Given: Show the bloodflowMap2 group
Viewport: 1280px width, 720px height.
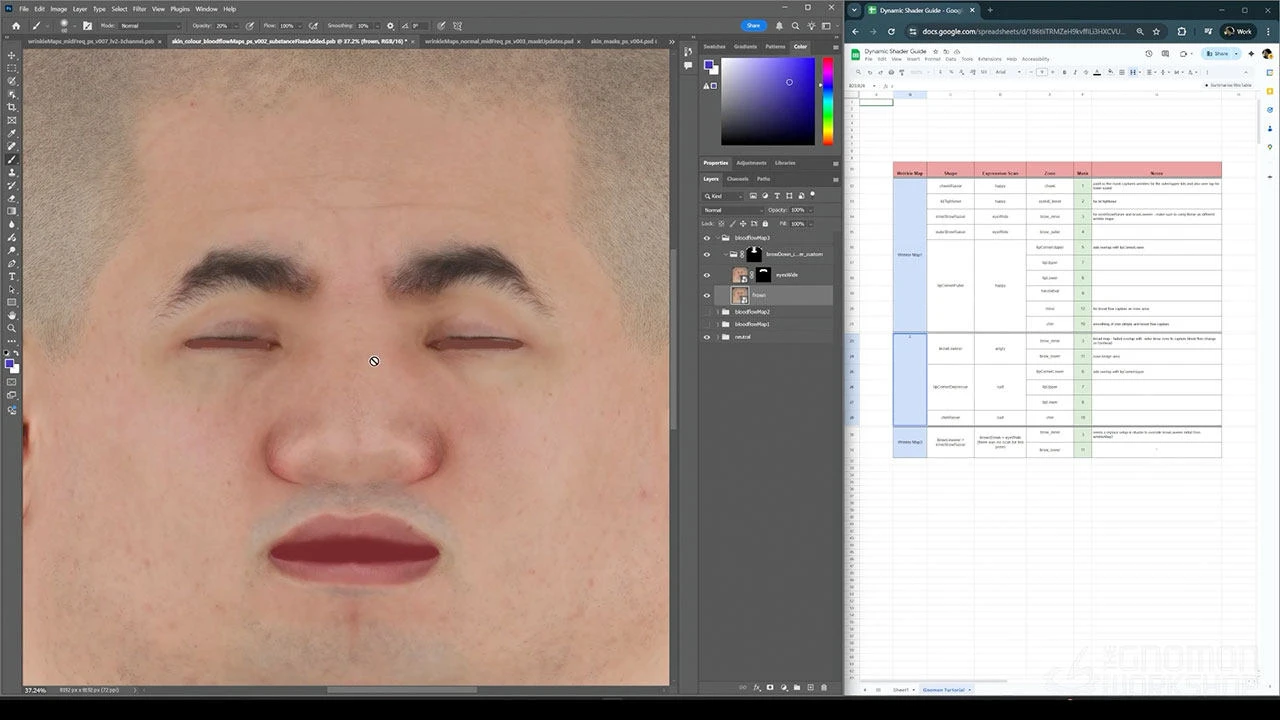Looking at the screenshot, I should click(707, 312).
